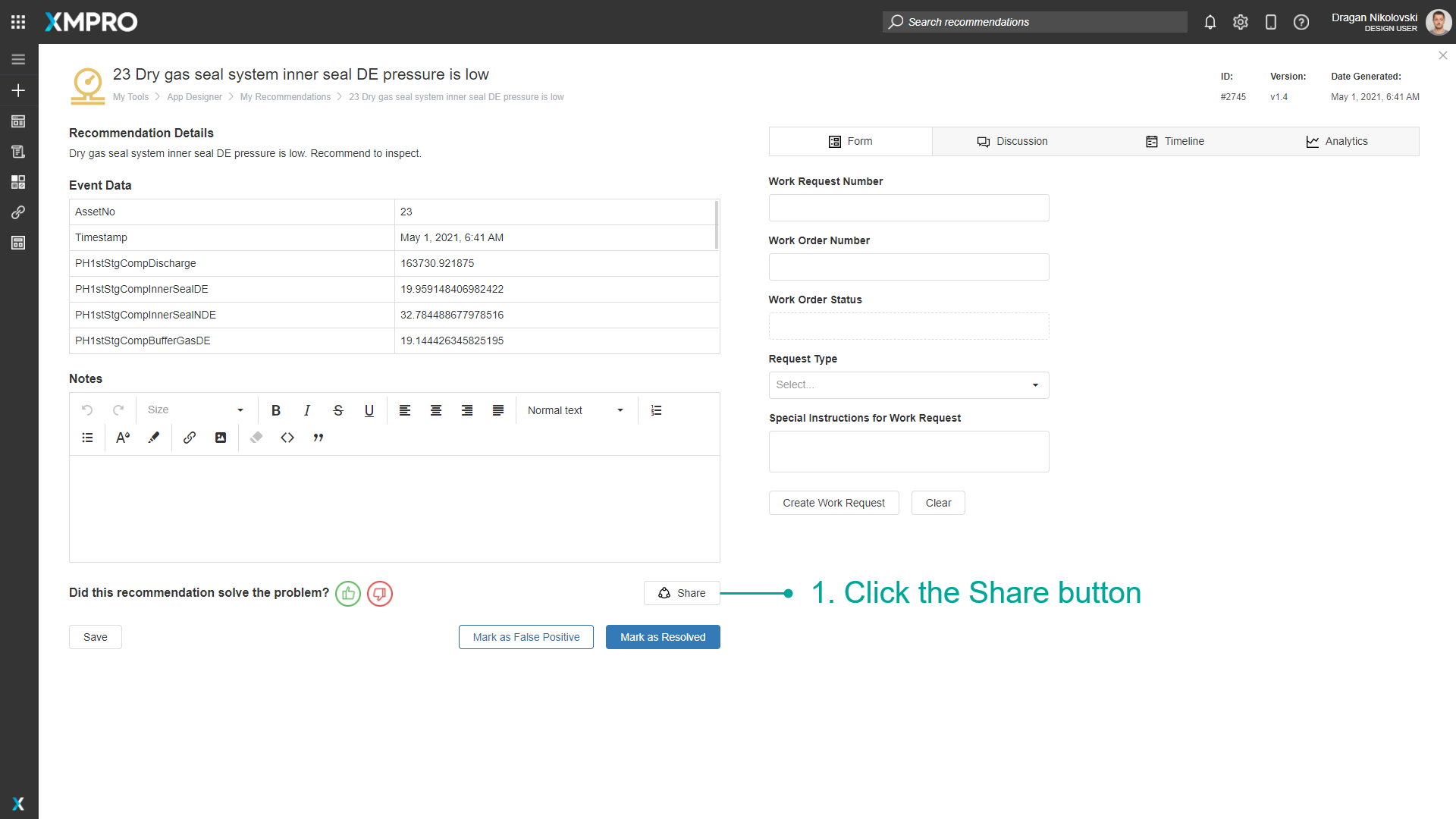Click the Work Order Number field

pos(908,267)
